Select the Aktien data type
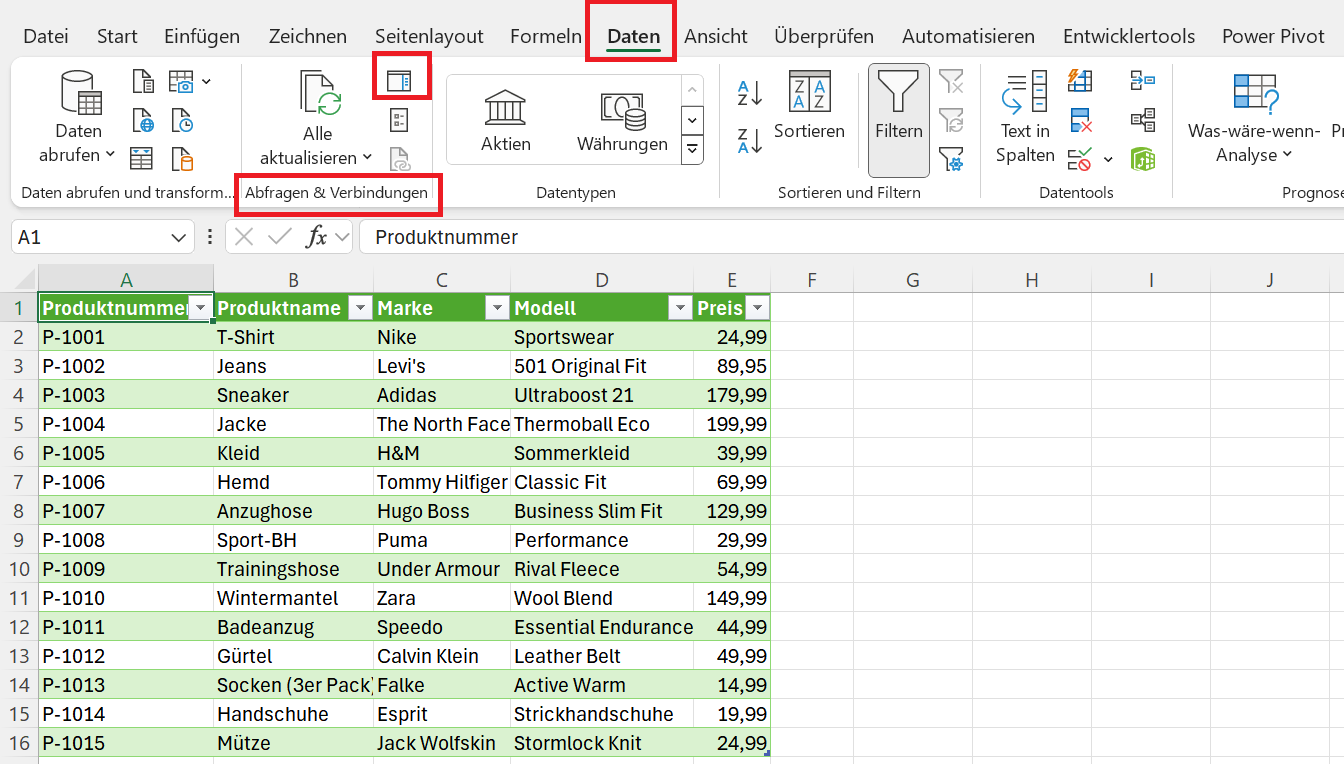1344x764 pixels. click(x=506, y=120)
